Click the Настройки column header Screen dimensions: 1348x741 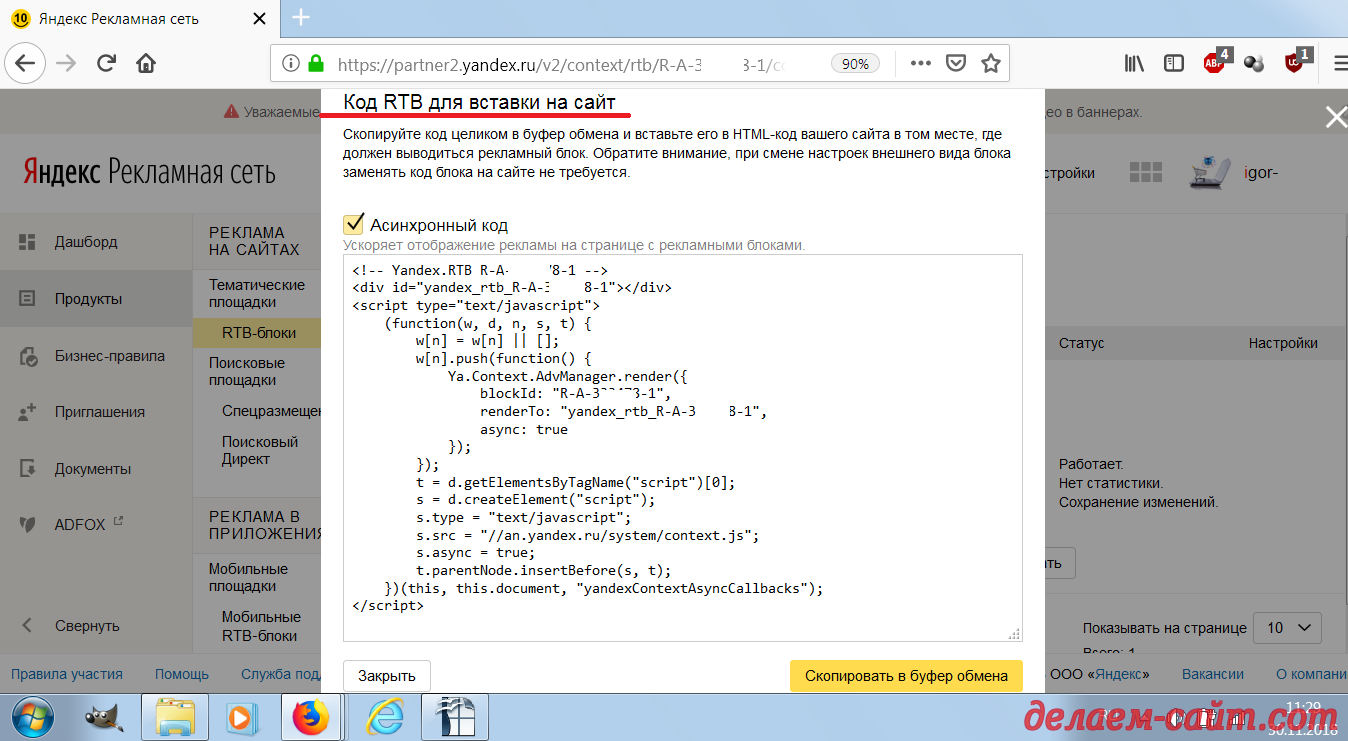click(x=1283, y=343)
